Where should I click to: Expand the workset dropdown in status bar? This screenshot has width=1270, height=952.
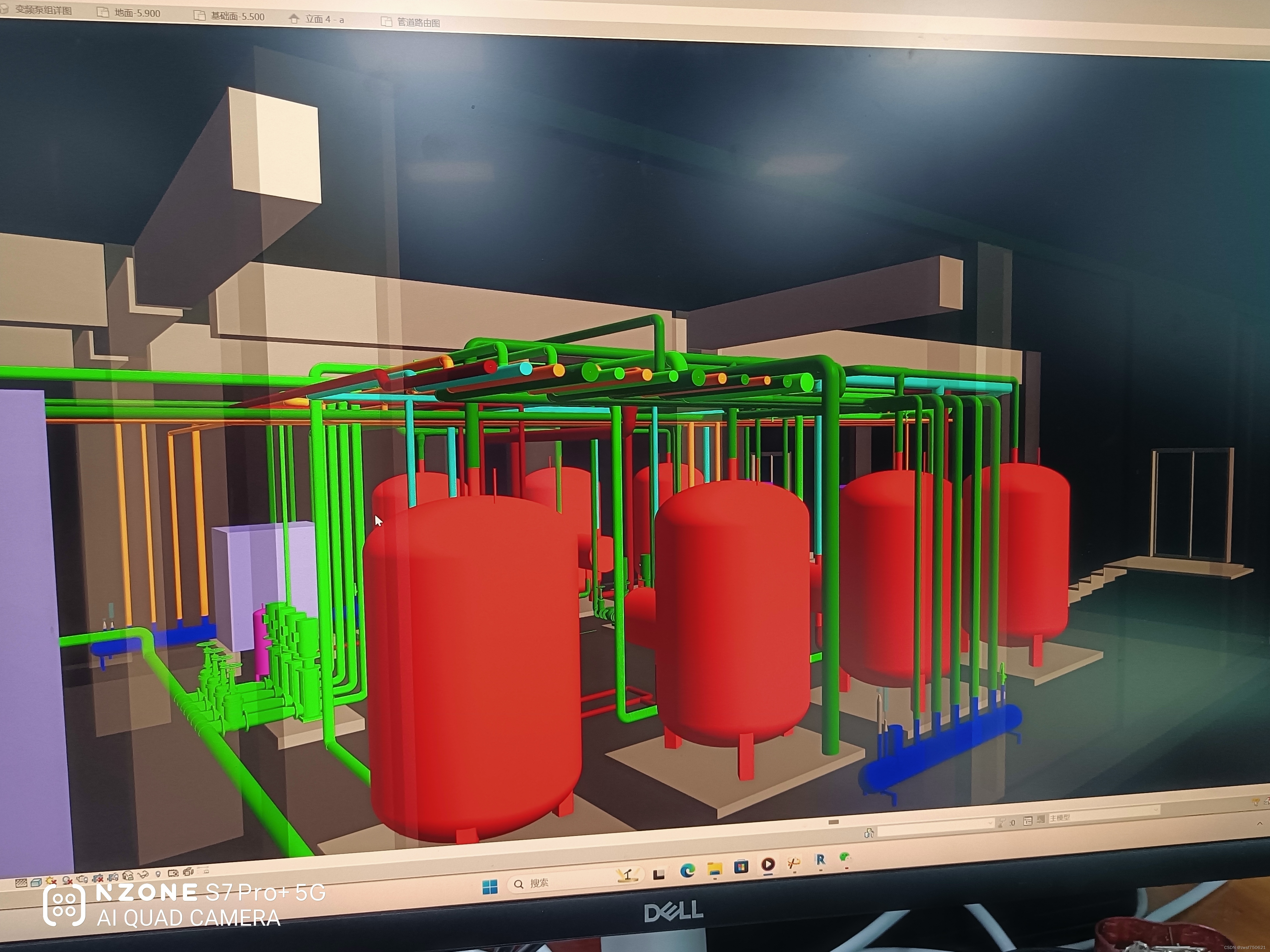coord(990,823)
